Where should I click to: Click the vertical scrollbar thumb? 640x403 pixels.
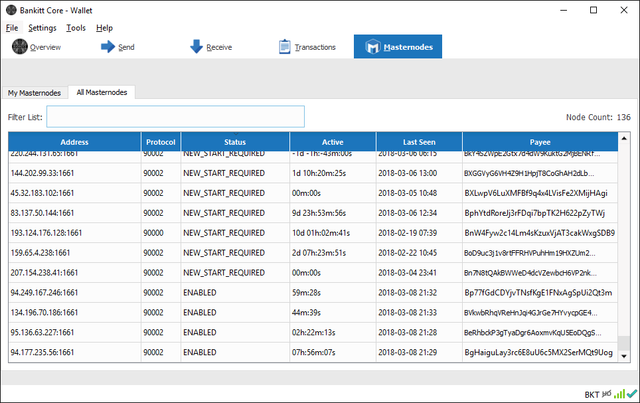click(624, 343)
